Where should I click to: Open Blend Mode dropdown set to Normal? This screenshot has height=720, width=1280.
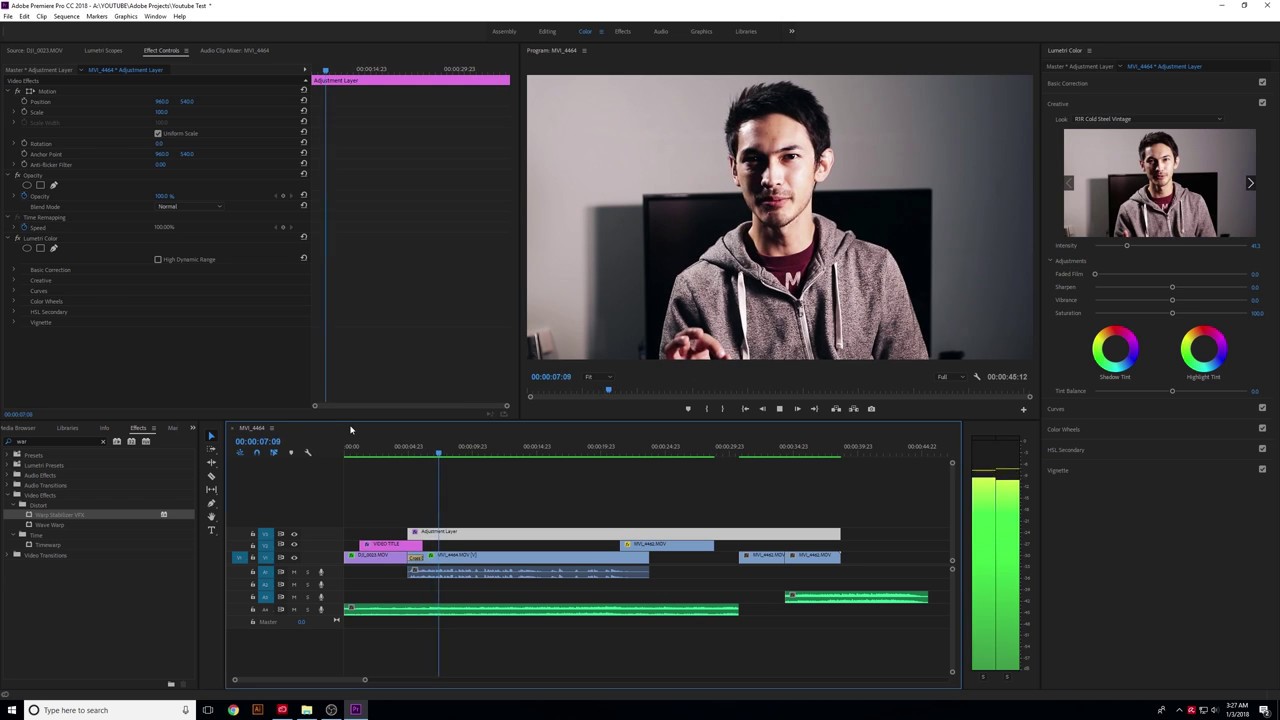190,206
